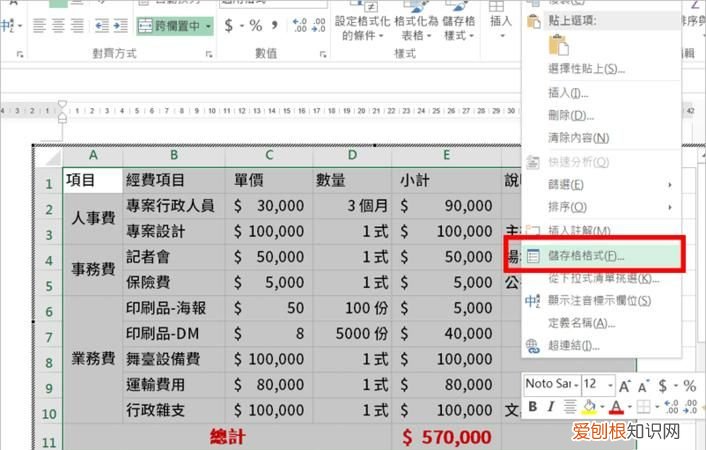Choose 從下拉式清單挑選(K)... menu item
This screenshot has height=450, width=706.
point(602,278)
